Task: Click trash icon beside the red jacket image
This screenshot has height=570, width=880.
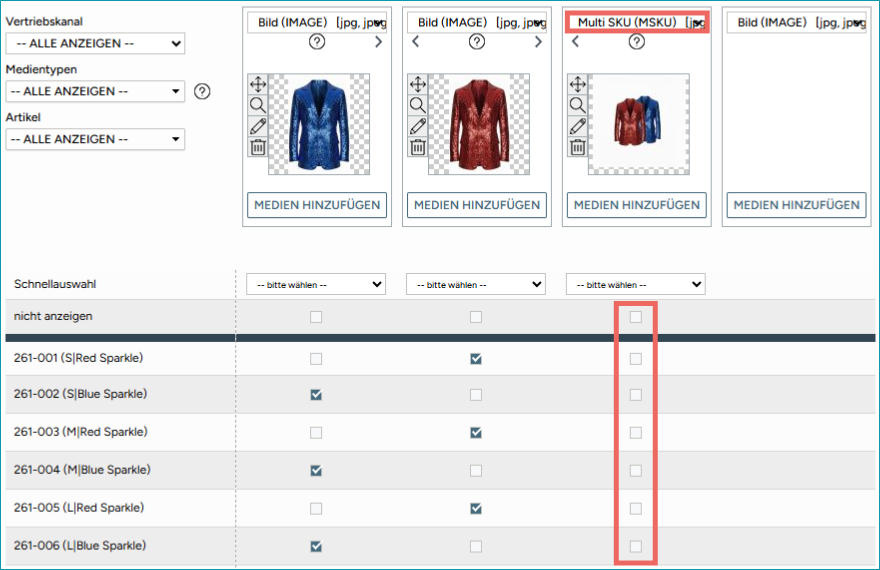Action: pyautogui.click(x=418, y=147)
